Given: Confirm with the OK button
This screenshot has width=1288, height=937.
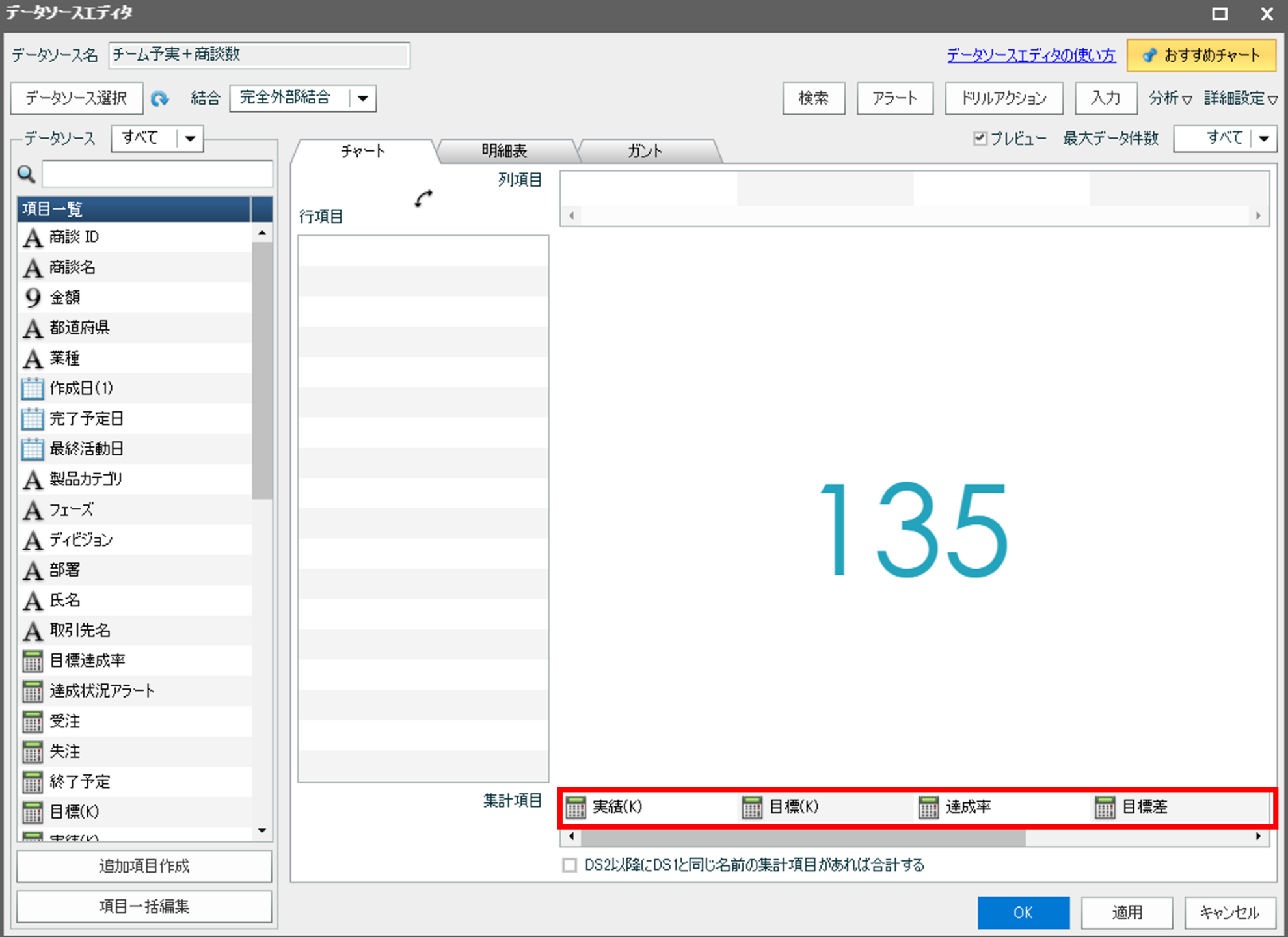Looking at the screenshot, I should click(x=1023, y=913).
